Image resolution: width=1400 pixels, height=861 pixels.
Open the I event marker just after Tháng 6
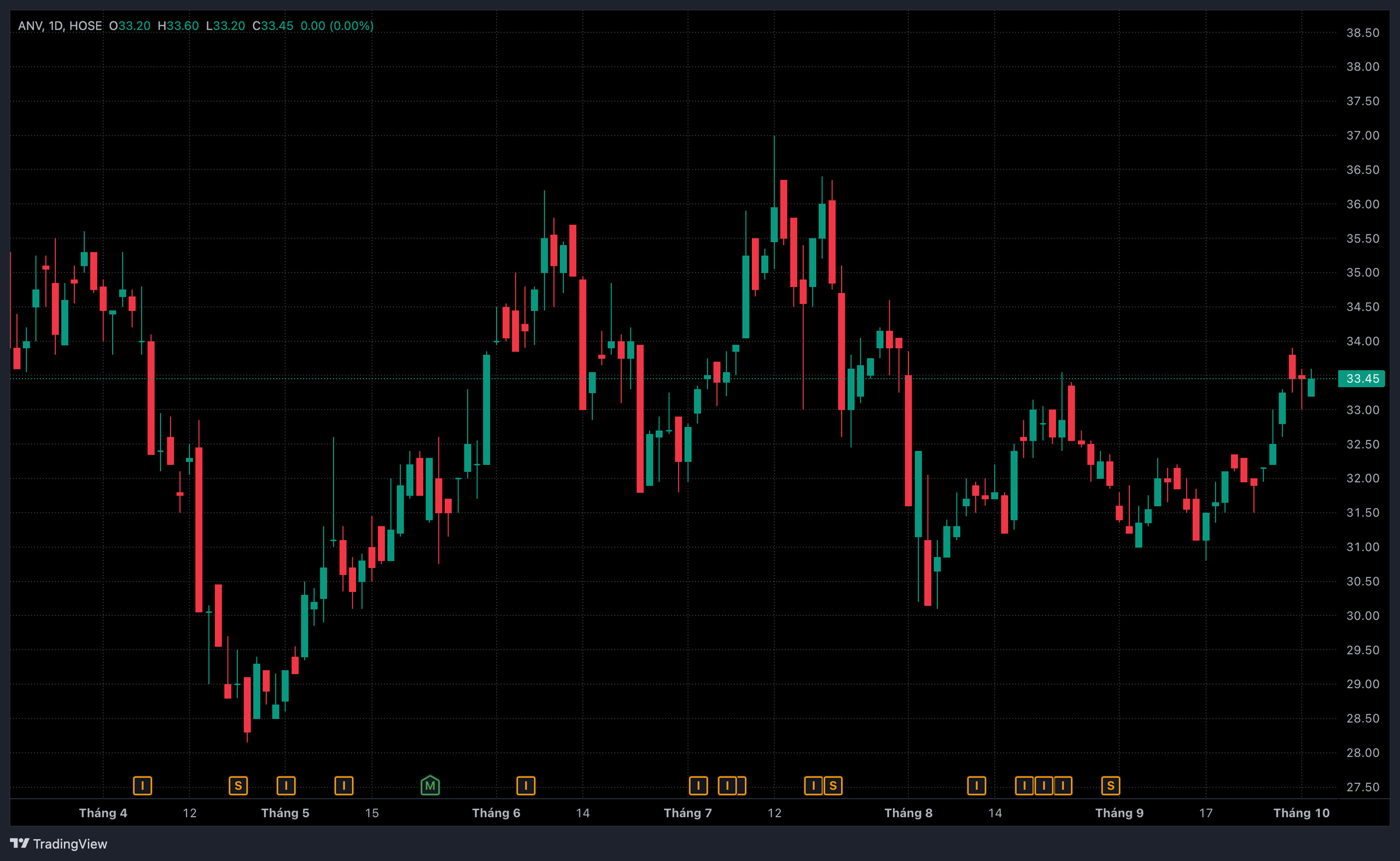(526, 786)
